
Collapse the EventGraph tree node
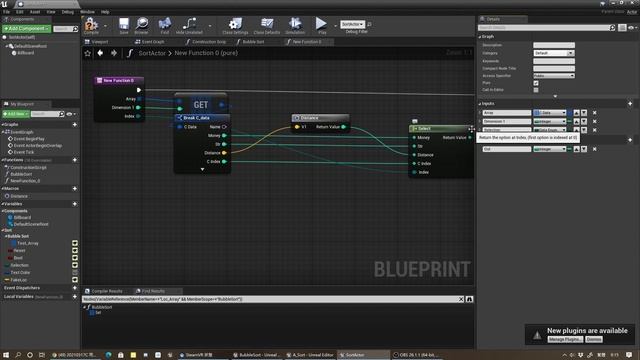coord(3,132)
